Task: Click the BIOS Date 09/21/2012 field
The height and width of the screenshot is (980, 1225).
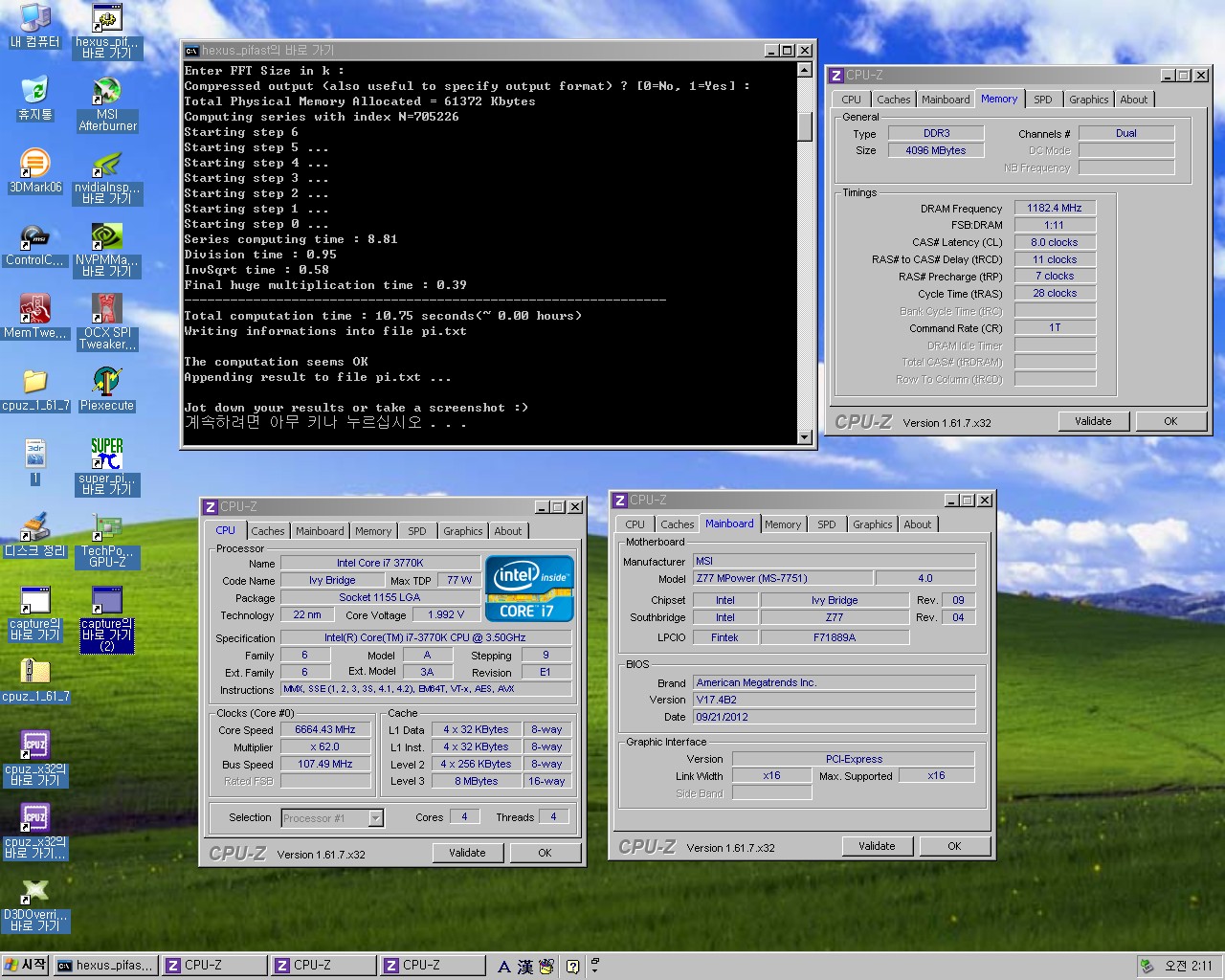Action: click(835, 717)
